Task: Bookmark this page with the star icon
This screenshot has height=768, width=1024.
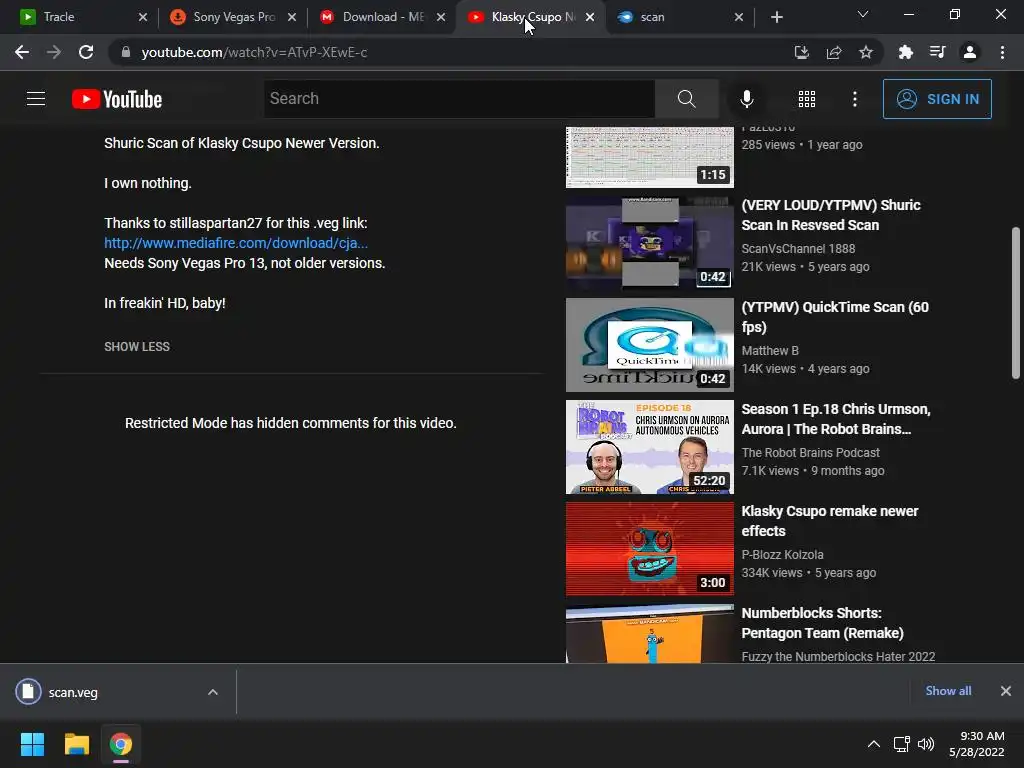Action: click(x=865, y=52)
